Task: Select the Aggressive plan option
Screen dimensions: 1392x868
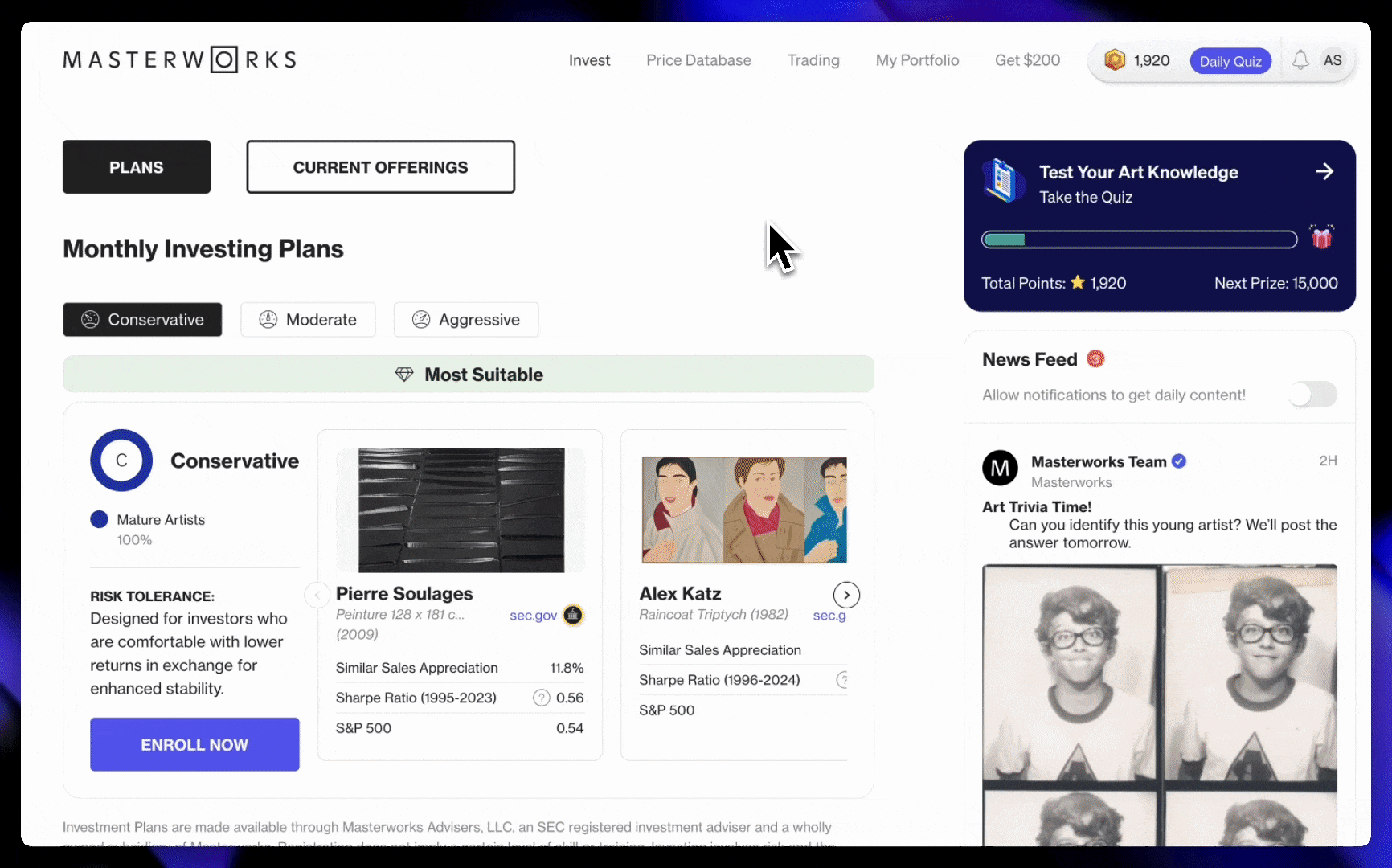Action: pyautogui.click(x=466, y=320)
